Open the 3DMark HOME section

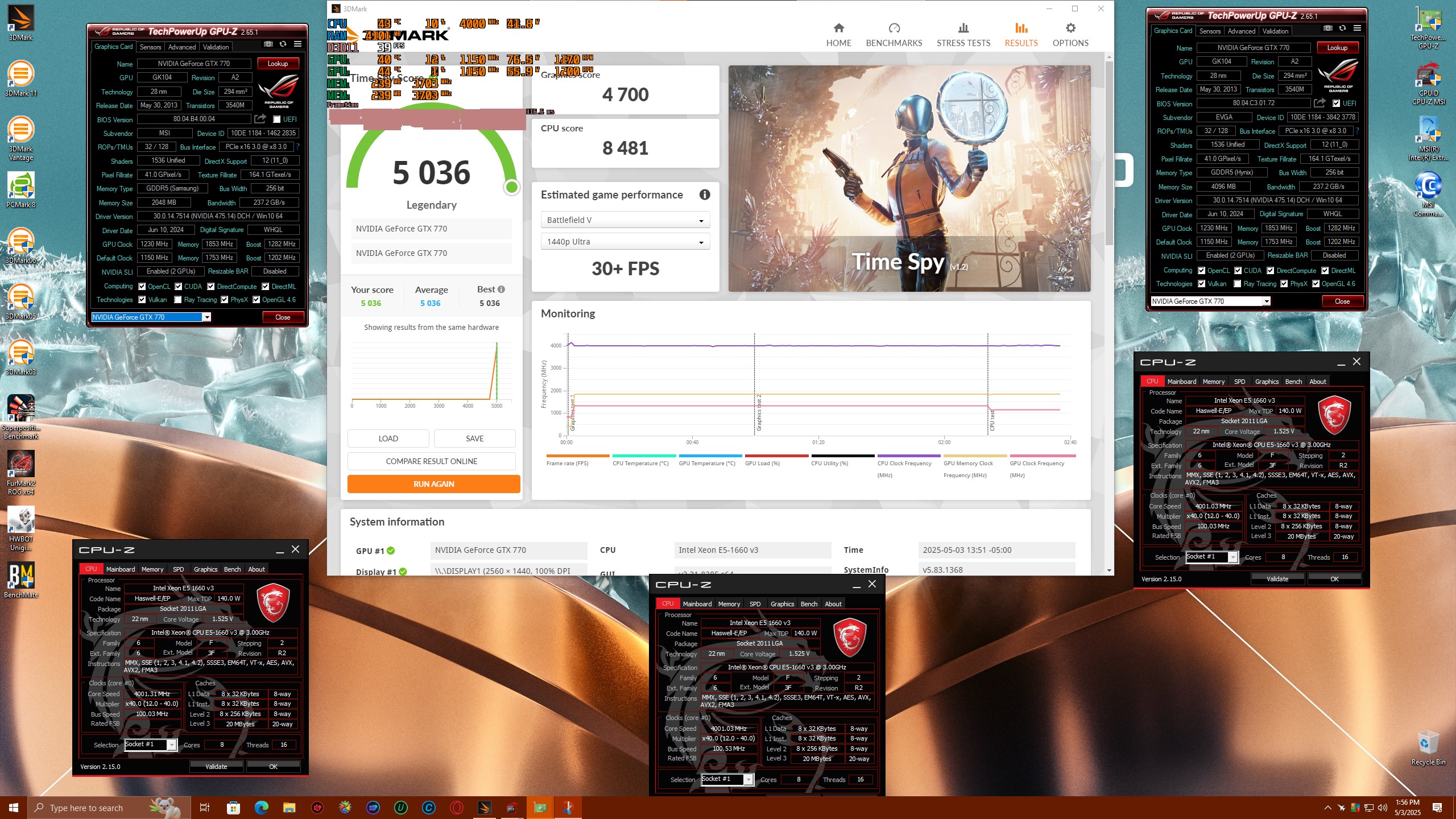pyautogui.click(x=838, y=35)
